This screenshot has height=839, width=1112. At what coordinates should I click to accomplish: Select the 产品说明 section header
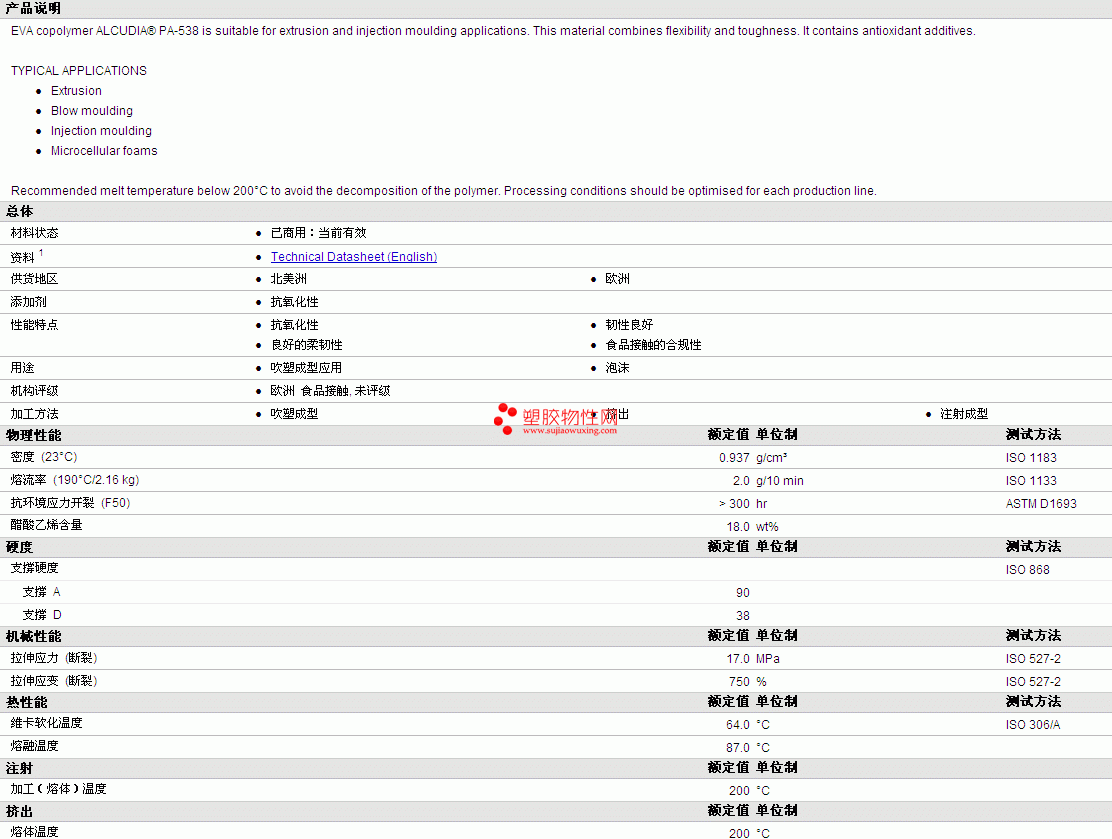click(x=33, y=9)
